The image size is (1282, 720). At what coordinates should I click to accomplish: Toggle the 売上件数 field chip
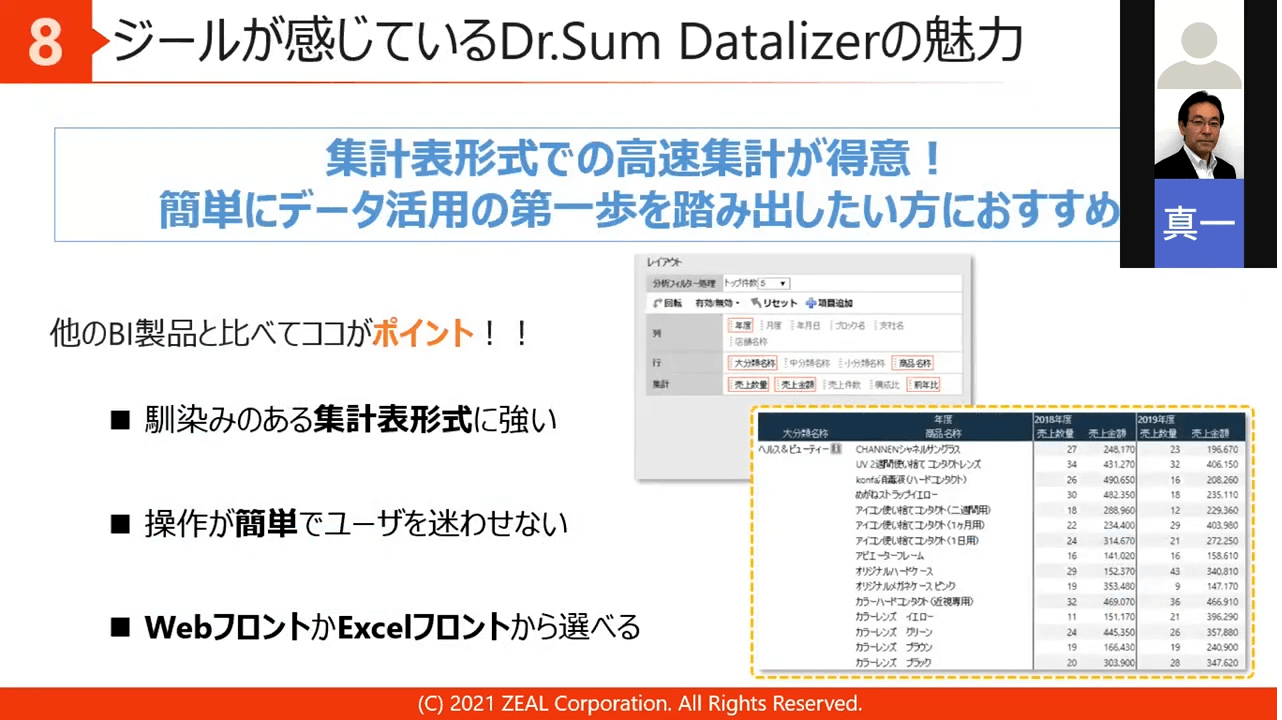coord(843,384)
